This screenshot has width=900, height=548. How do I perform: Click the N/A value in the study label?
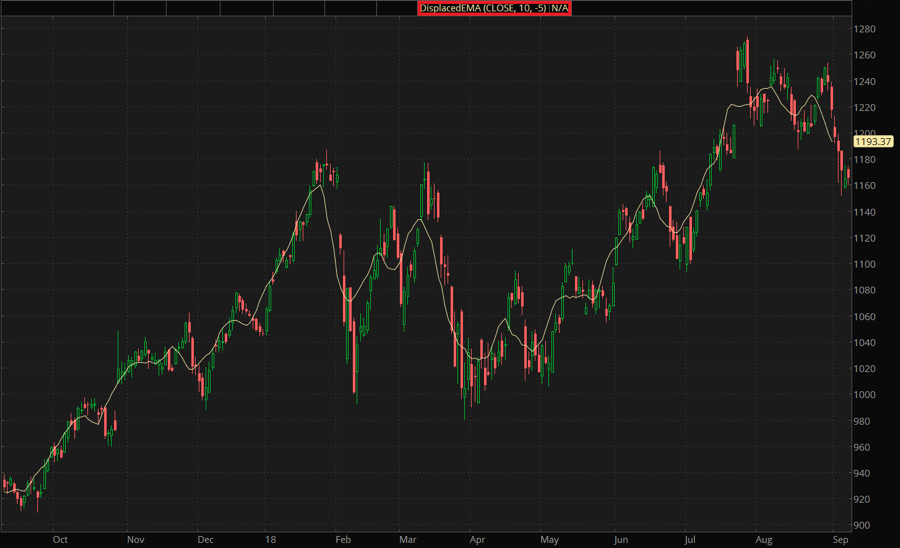pyautogui.click(x=560, y=8)
